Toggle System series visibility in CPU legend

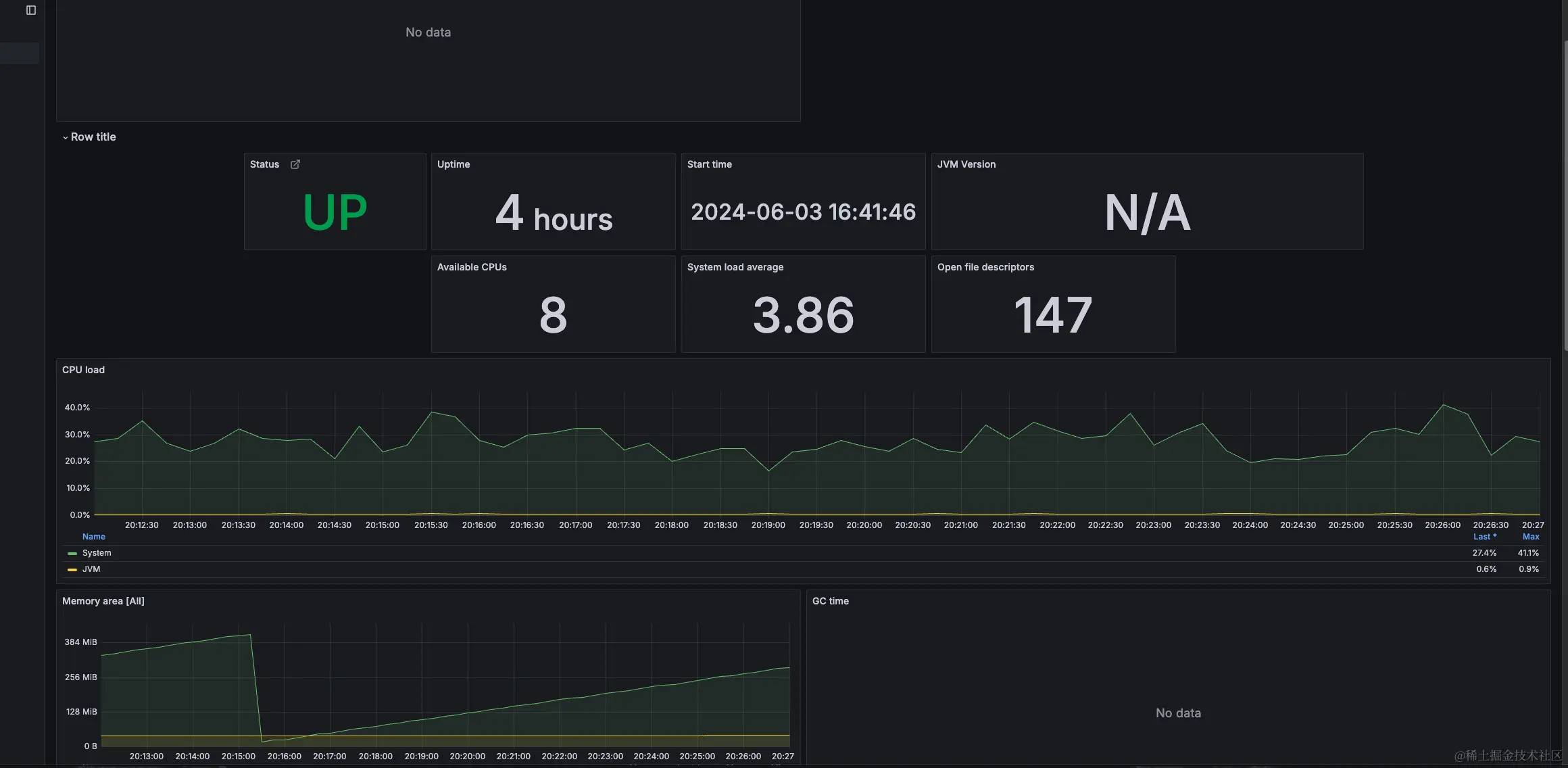pyautogui.click(x=97, y=553)
